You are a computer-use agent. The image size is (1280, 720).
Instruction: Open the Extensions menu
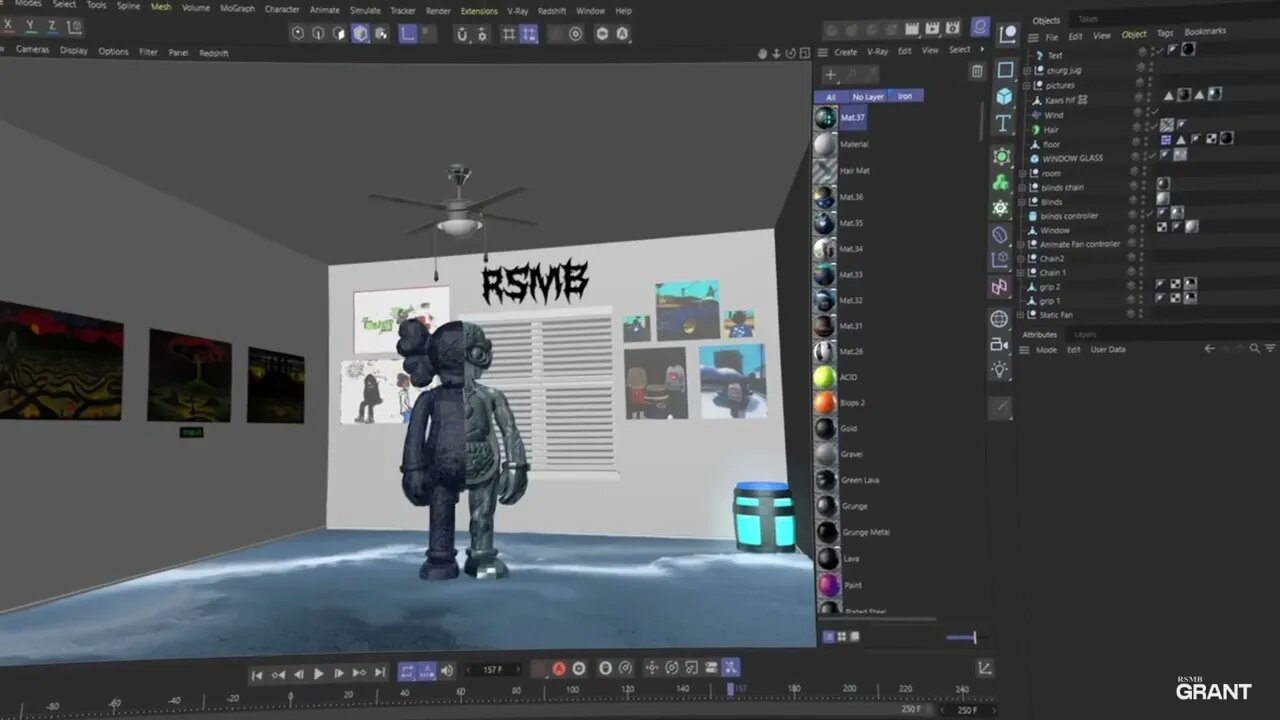pos(479,11)
